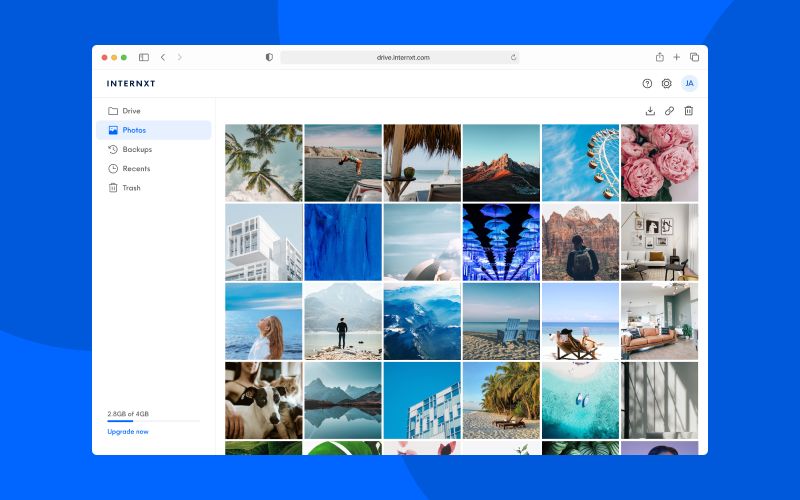Open the living room gallery wall photo
800x500 pixels.
tap(659, 242)
